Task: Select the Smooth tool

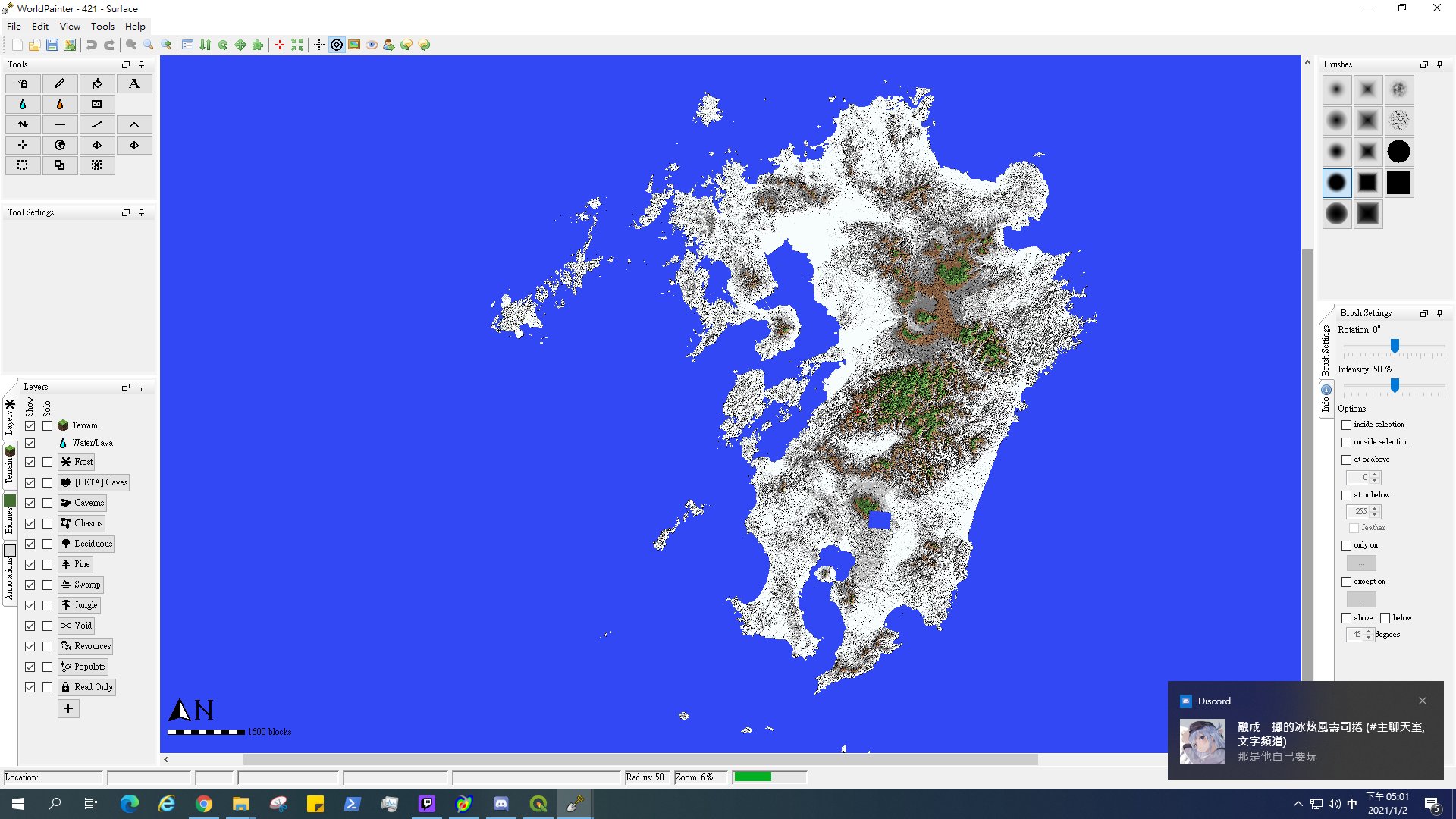Action: point(97,124)
